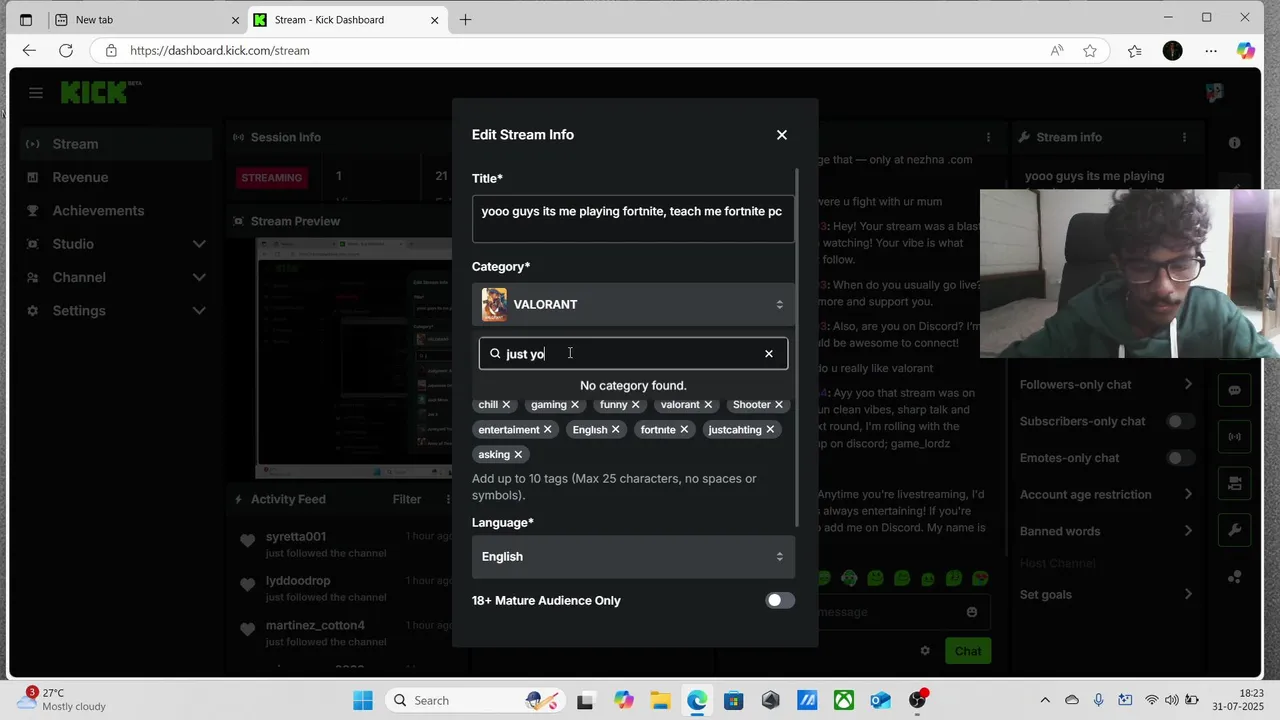1280x720 pixels.
Task: Expand Channel in the sidebar
Action: (x=199, y=277)
